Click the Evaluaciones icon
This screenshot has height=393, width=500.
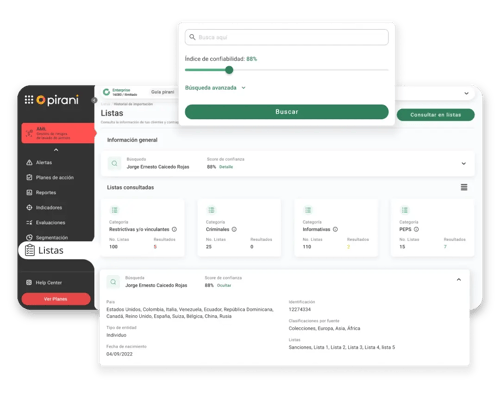pos(29,222)
